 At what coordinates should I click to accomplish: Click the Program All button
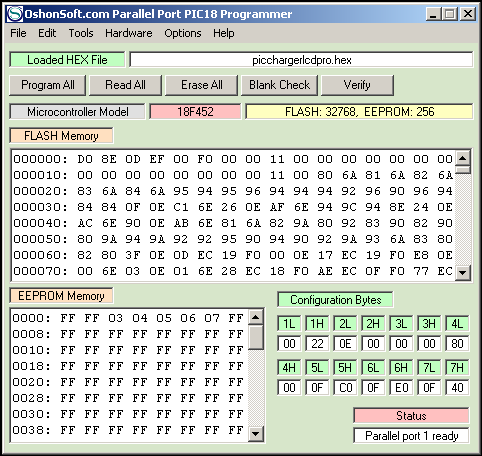click(x=48, y=85)
